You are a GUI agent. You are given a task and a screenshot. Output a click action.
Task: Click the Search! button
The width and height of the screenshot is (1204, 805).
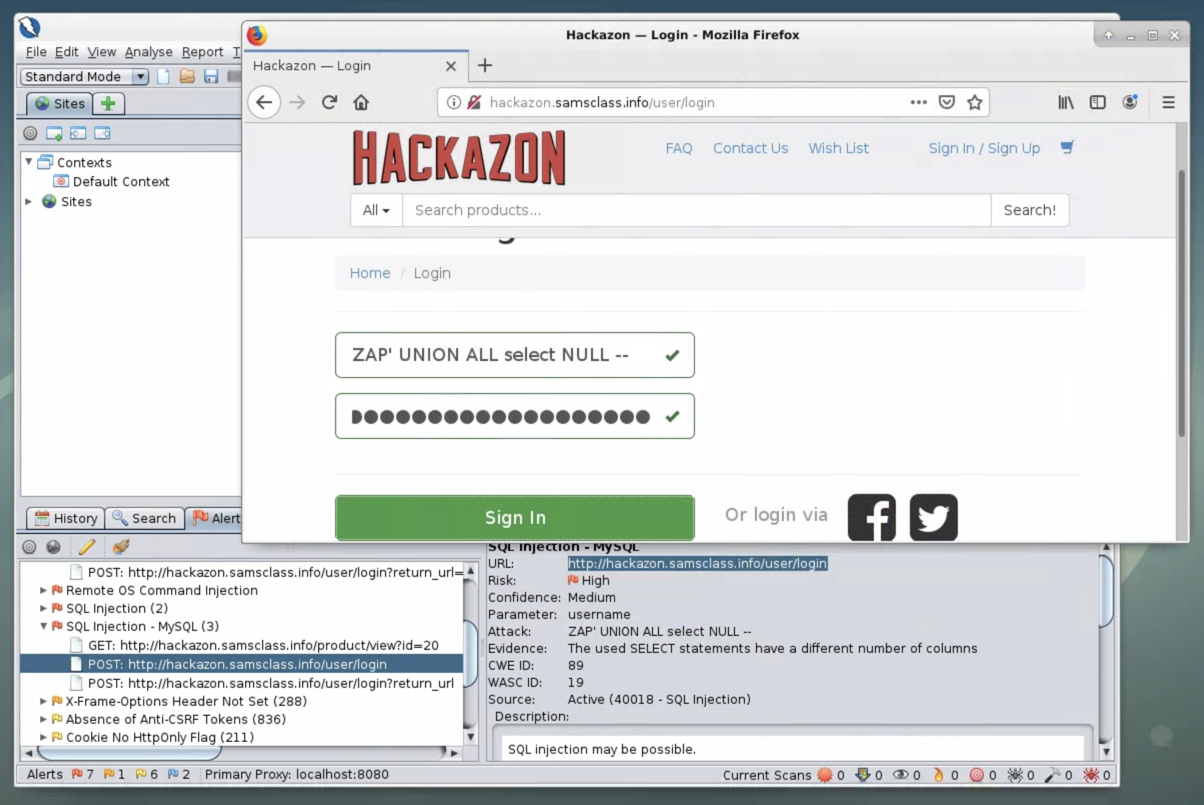pos(1030,210)
